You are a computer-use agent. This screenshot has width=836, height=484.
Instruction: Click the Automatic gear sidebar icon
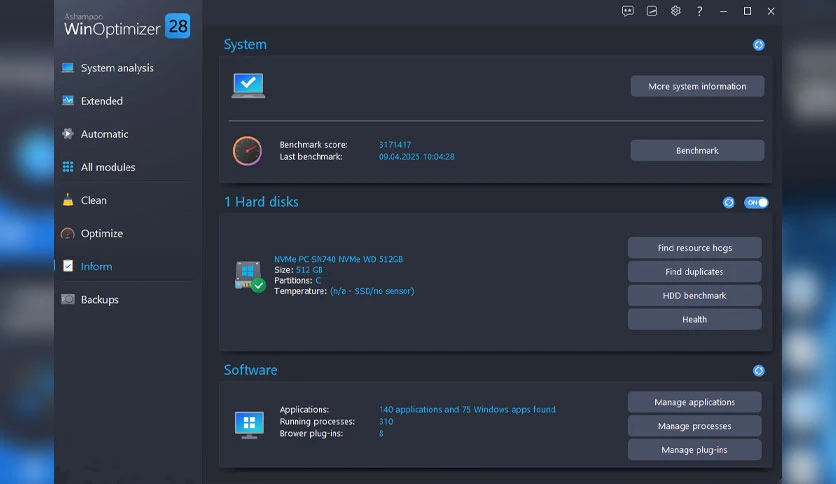(68, 134)
